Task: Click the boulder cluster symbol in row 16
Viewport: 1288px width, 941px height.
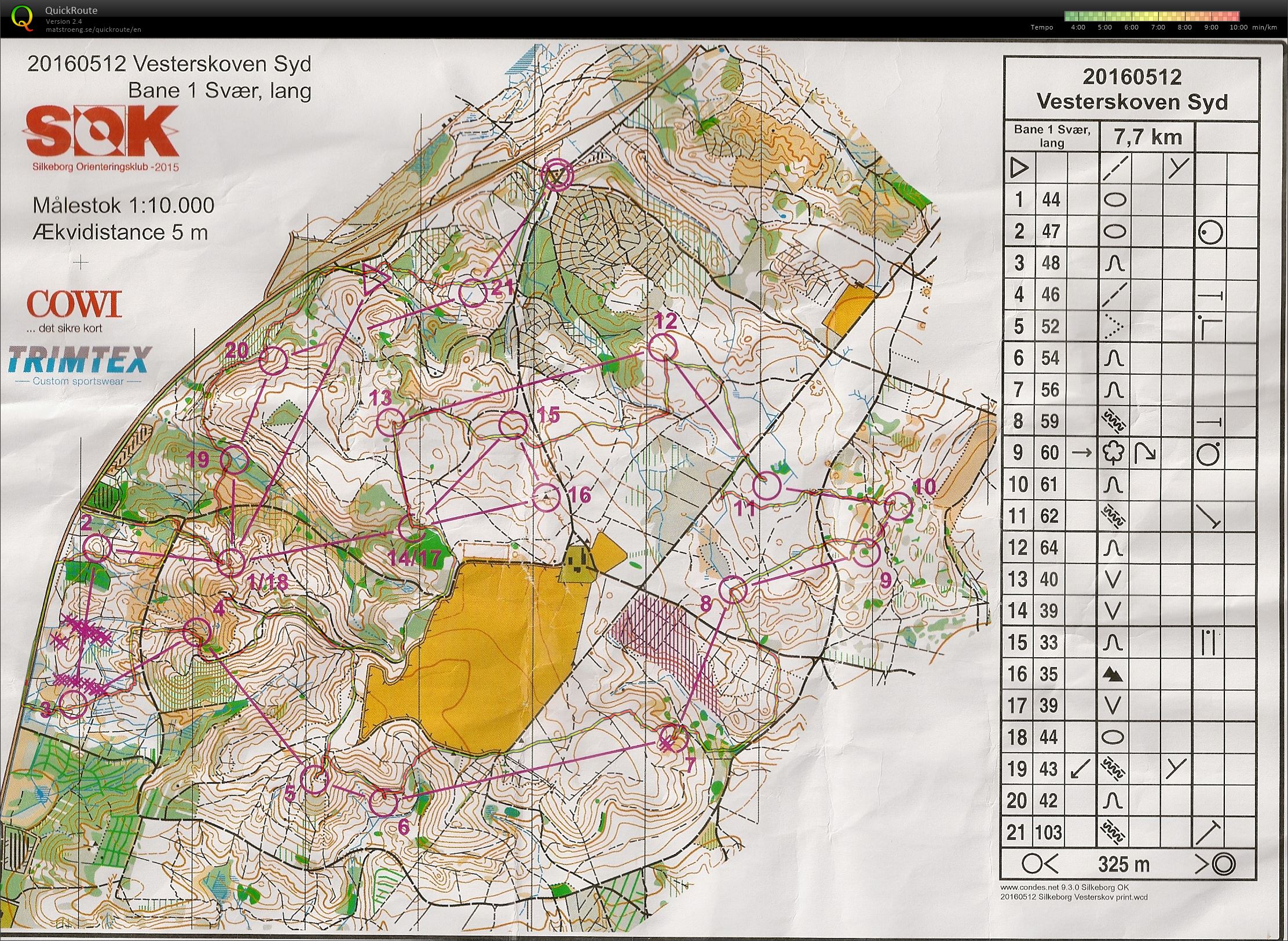Action: pos(1112,673)
